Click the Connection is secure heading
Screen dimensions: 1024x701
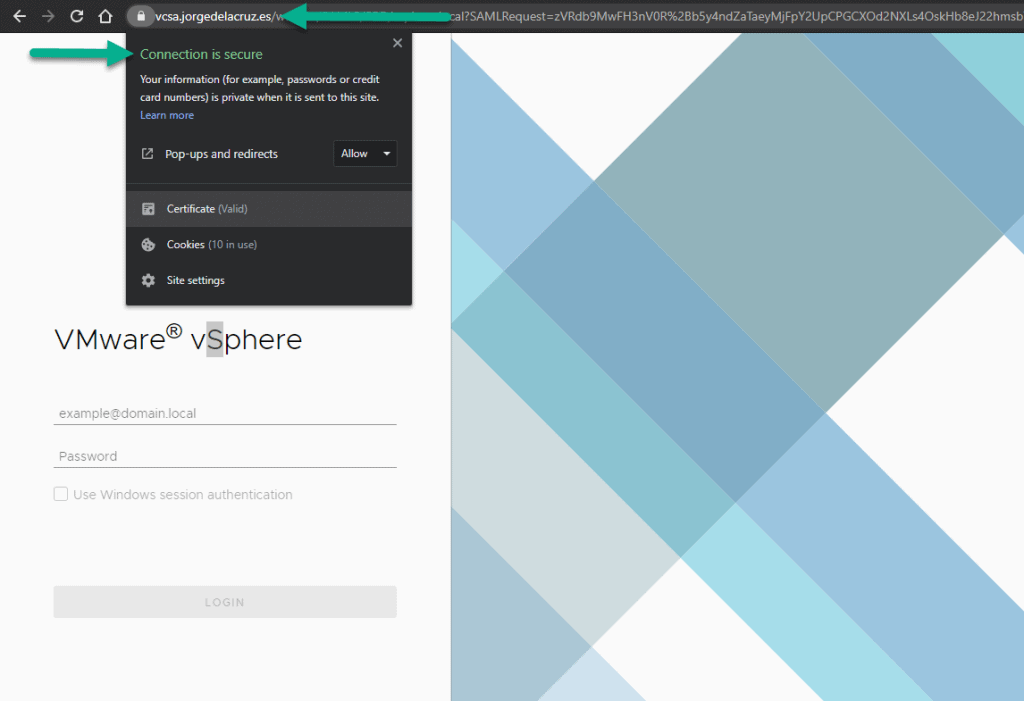(201, 54)
